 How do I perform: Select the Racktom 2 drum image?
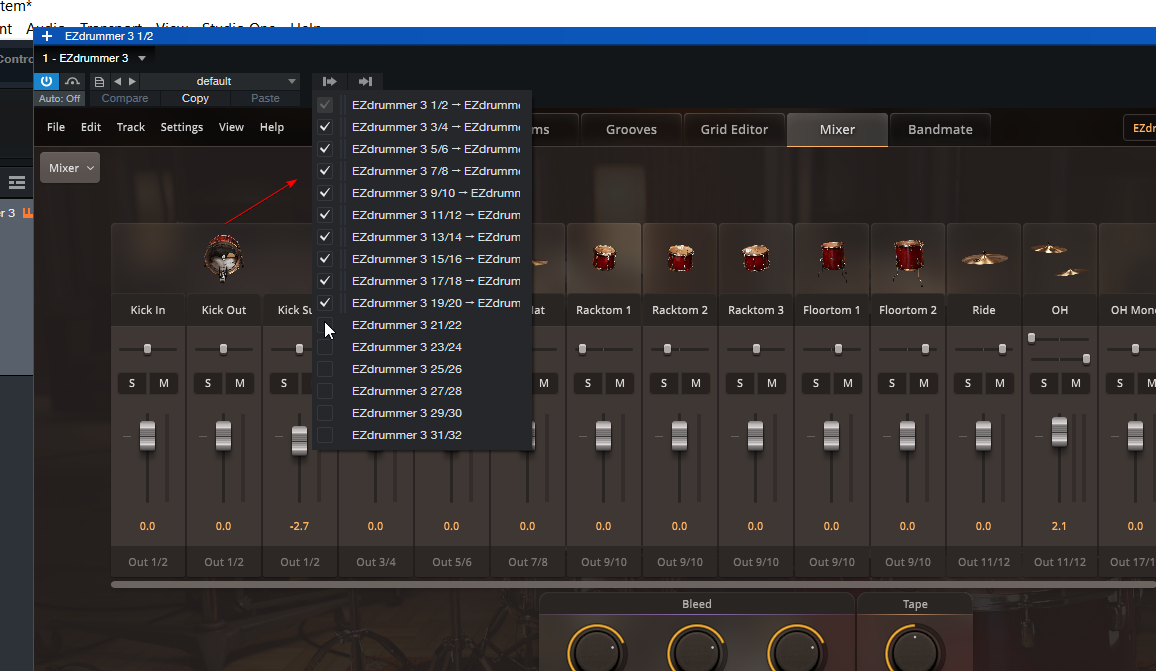[680, 258]
